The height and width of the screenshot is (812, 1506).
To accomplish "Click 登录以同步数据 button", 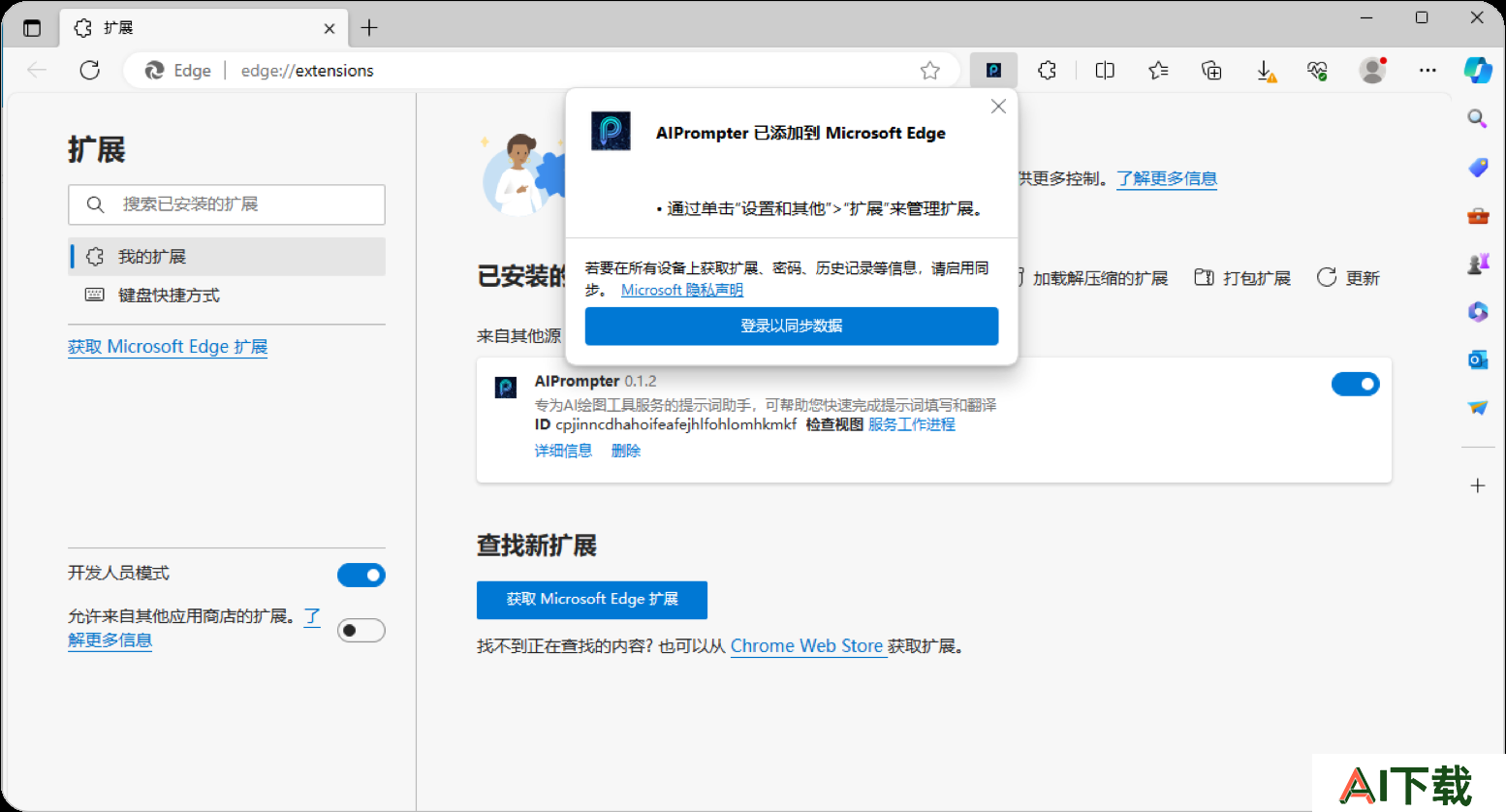I will point(792,326).
